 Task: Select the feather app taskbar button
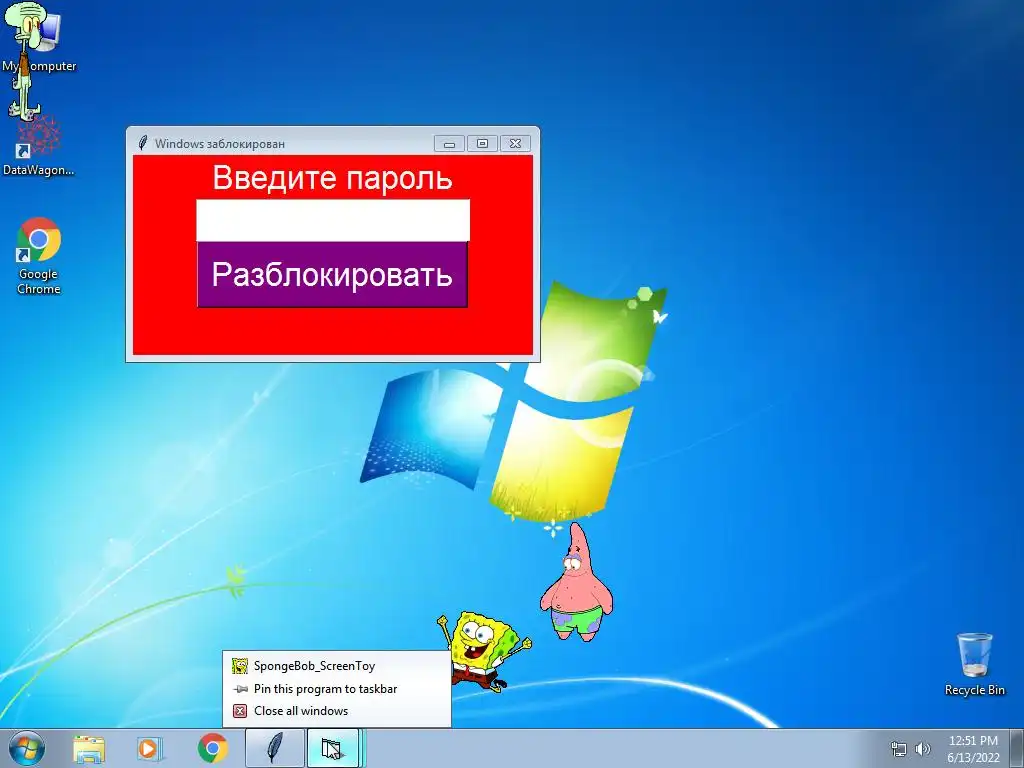click(x=275, y=749)
